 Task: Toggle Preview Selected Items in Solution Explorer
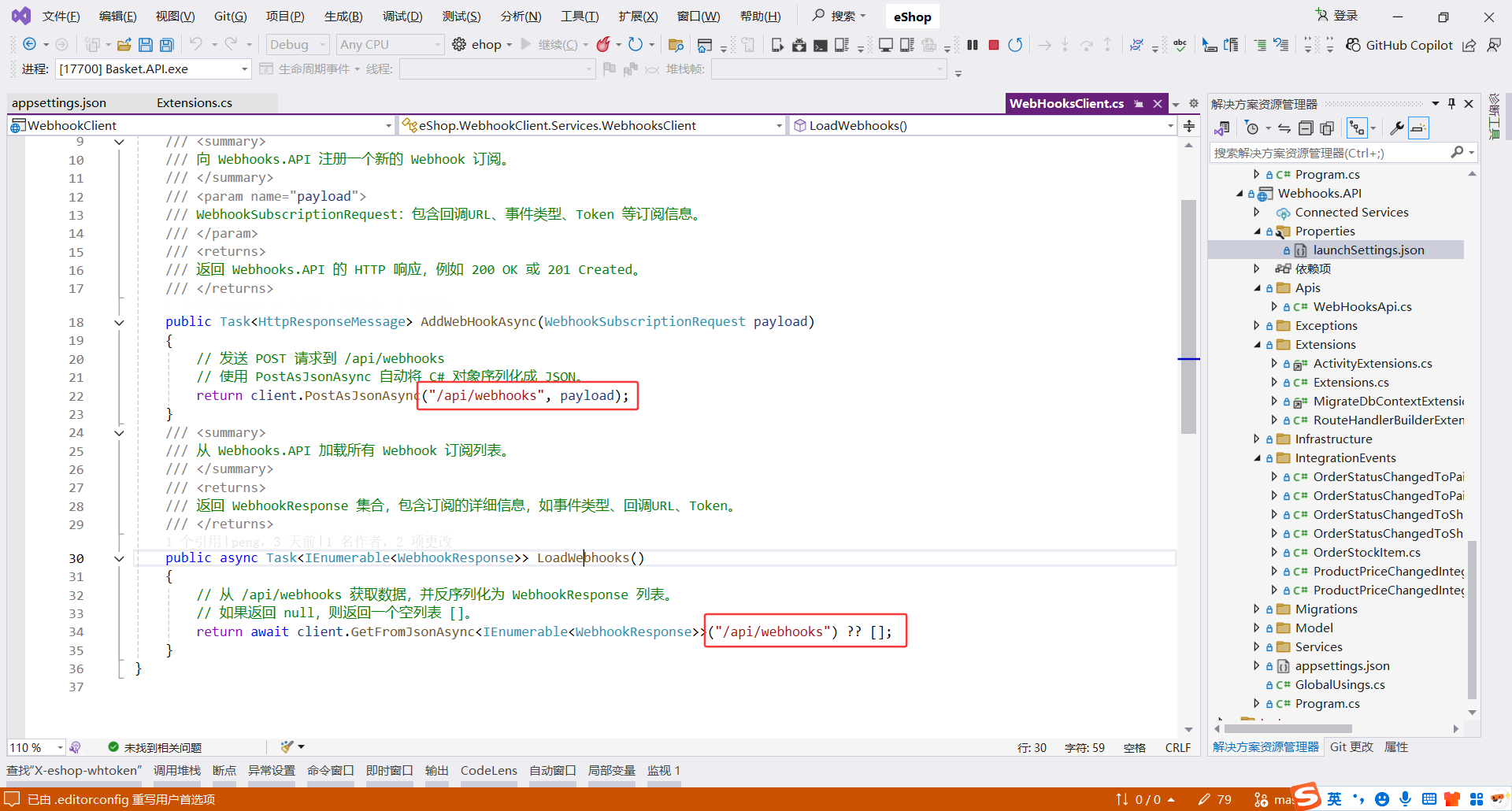[x=1418, y=128]
